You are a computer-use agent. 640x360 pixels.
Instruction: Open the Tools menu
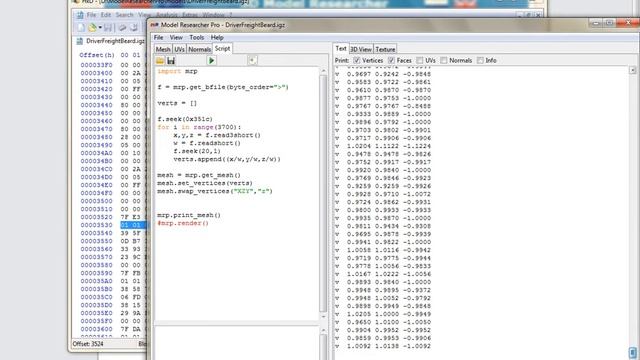click(196, 38)
